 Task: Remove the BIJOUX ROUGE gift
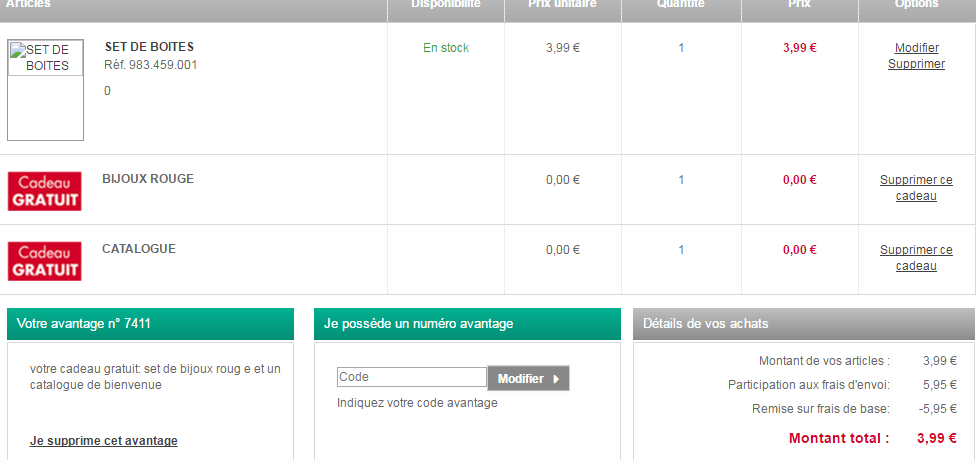916,188
